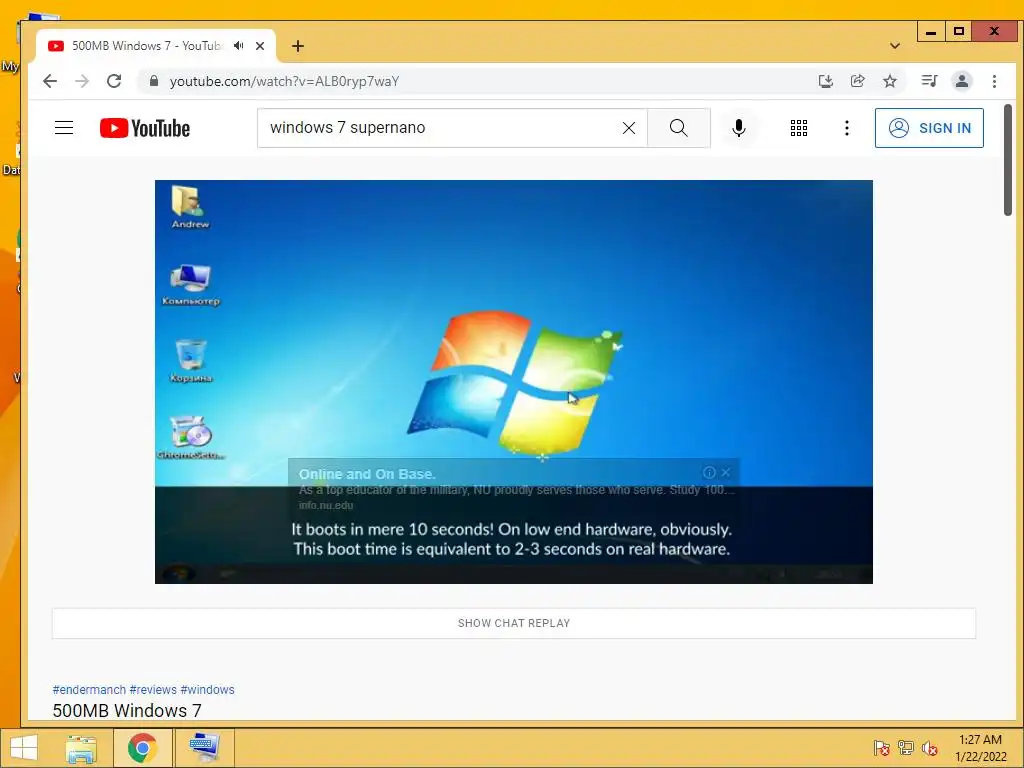Open the YouTube hamburger guide menu
This screenshot has height=768, width=1024.
[x=64, y=127]
